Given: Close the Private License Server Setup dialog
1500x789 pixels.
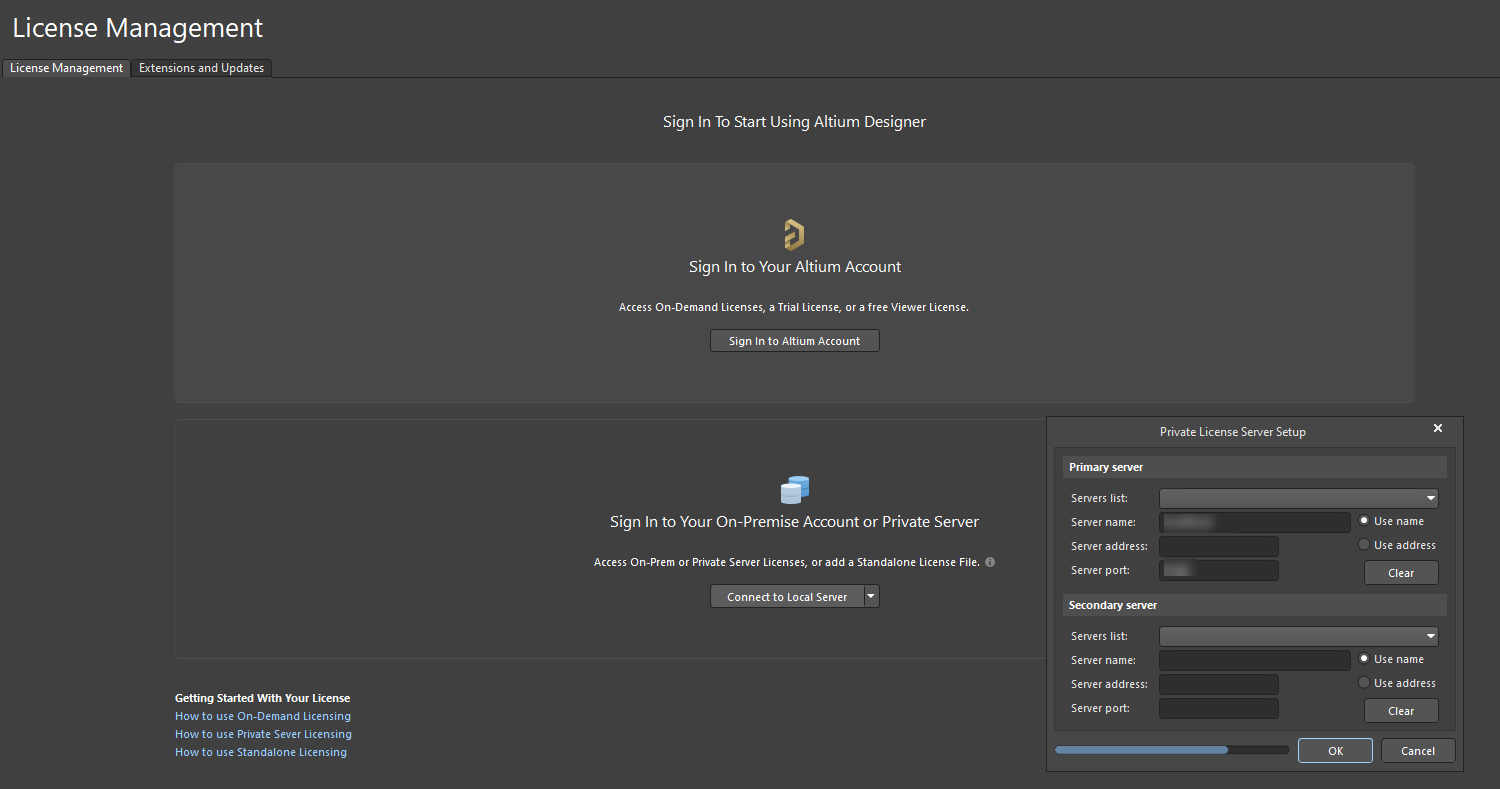Looking at the screenshot, I should point(1438,428).
